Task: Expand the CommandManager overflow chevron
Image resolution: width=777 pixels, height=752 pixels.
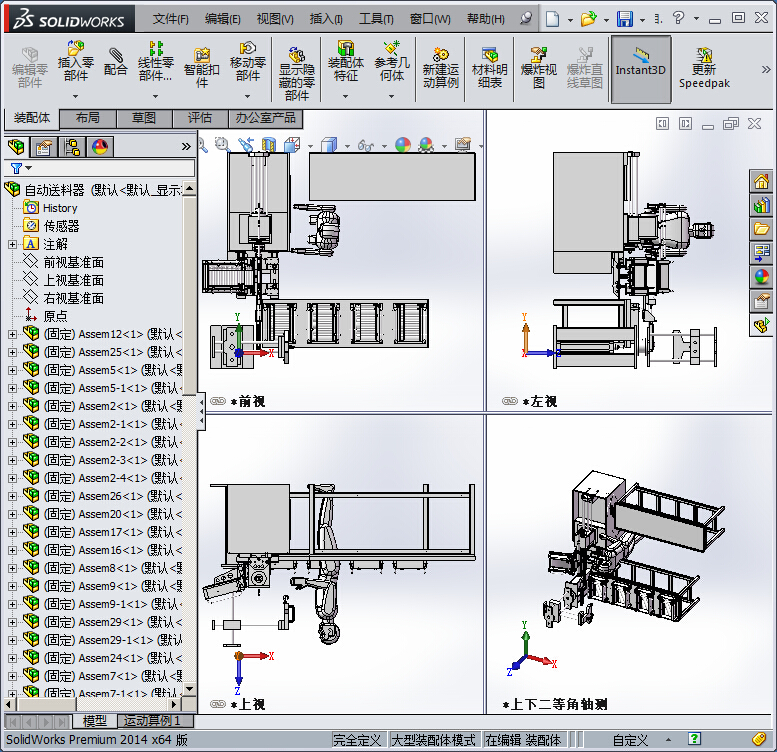Action: (x=766, y=69)
